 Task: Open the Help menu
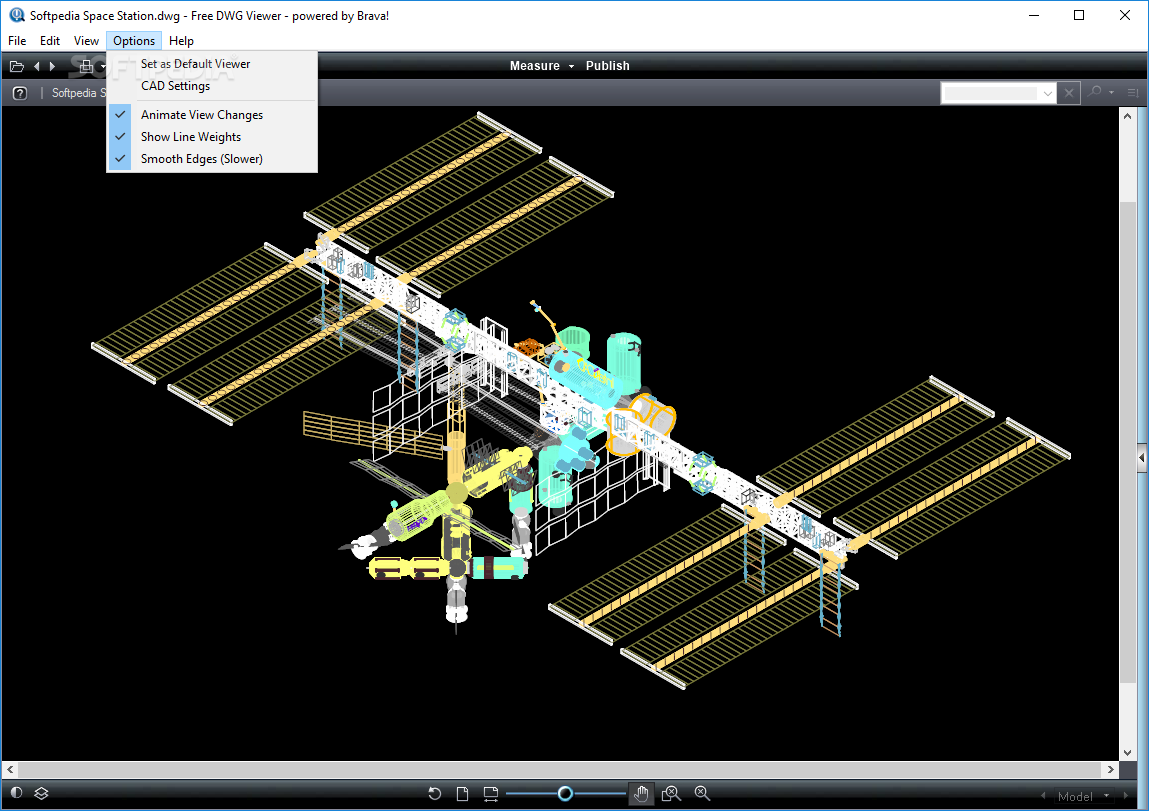[x=181, y=41]
